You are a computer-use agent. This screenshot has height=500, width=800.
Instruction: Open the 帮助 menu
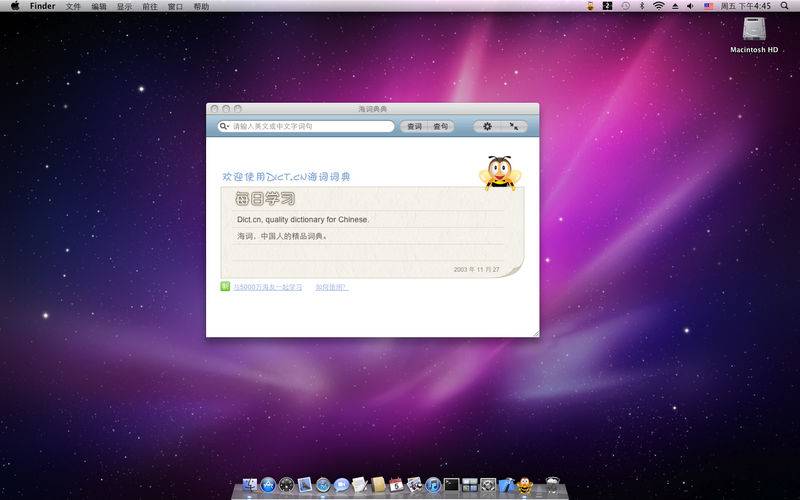point(201,7)
